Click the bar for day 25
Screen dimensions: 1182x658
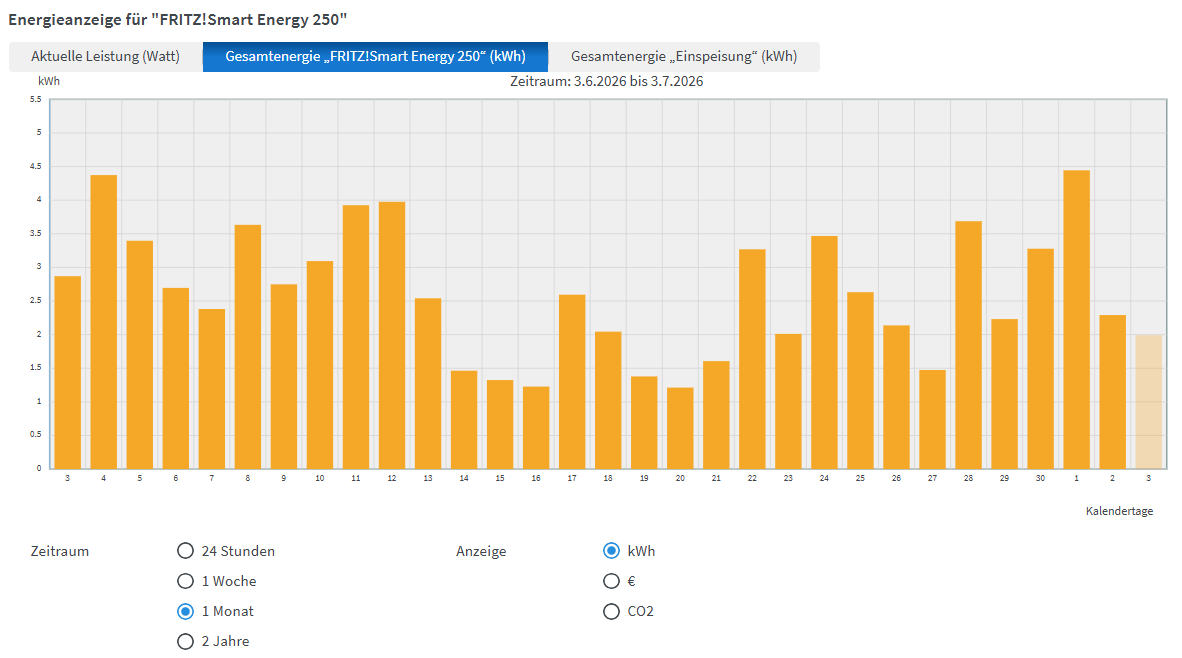[x=860, y=381]
